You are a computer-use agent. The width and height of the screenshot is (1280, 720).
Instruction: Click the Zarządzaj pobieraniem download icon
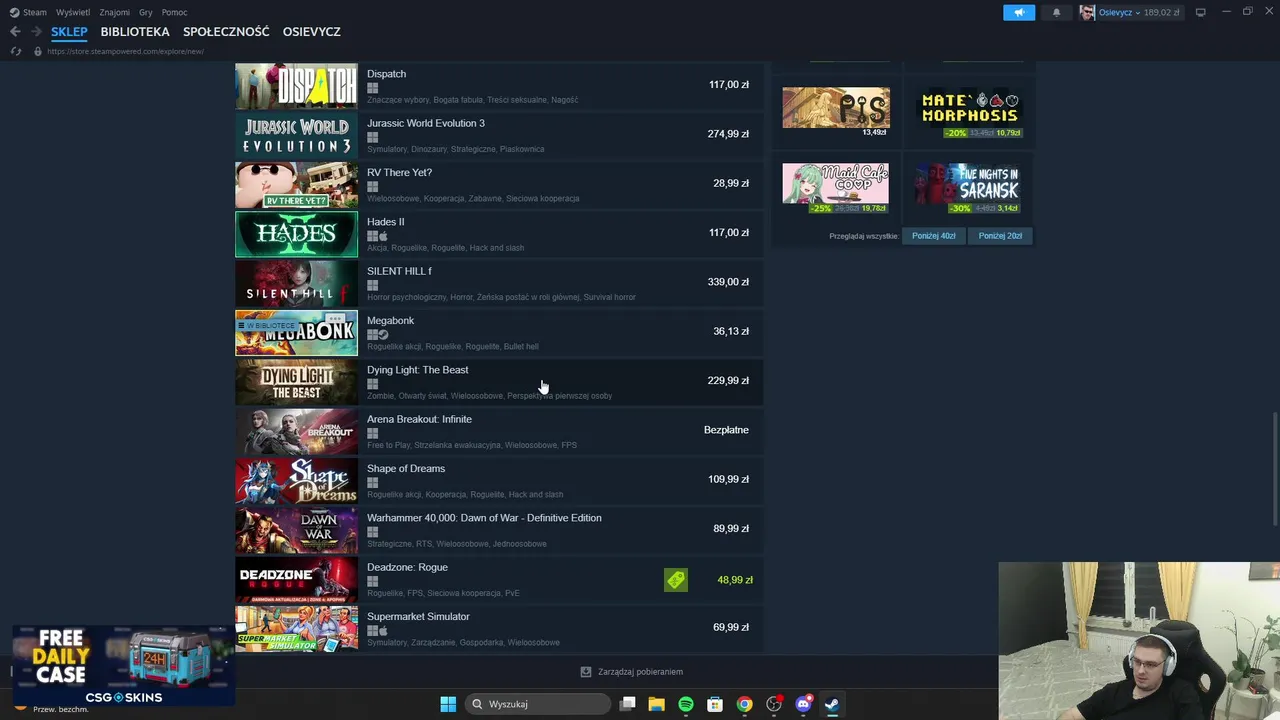(x=586, y=672)
